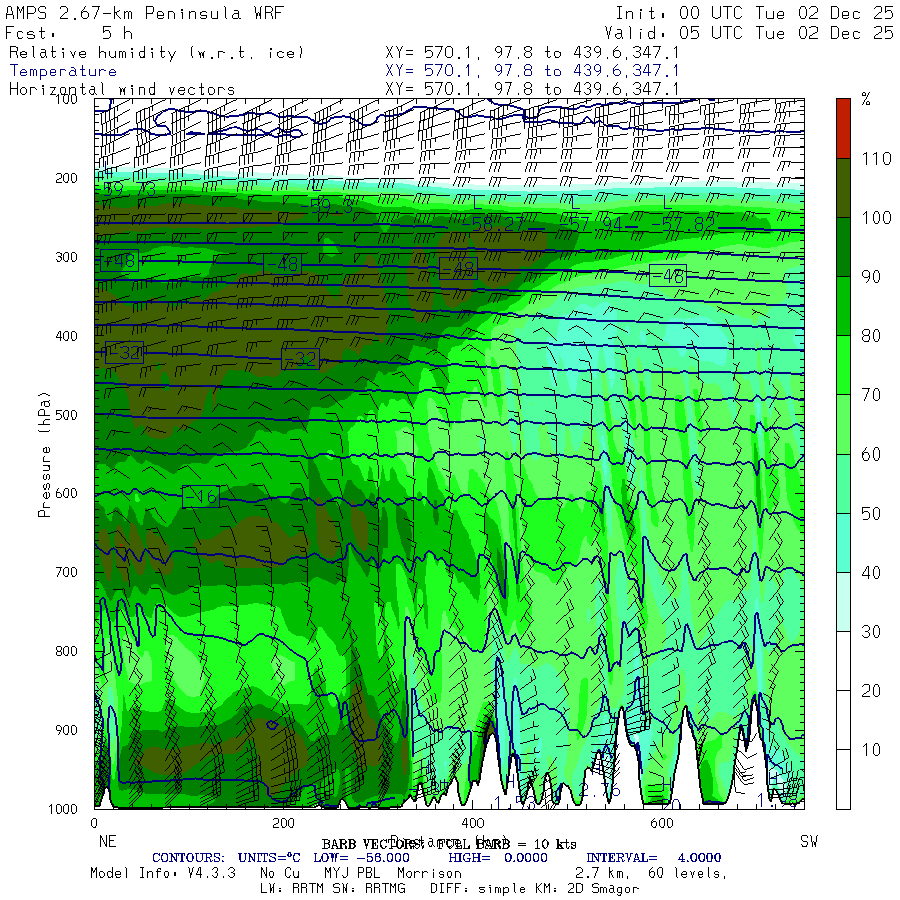Click the 500 tick label on the pressure axis
The width and height of the screenshot is (900, 900).
point(66,414)
